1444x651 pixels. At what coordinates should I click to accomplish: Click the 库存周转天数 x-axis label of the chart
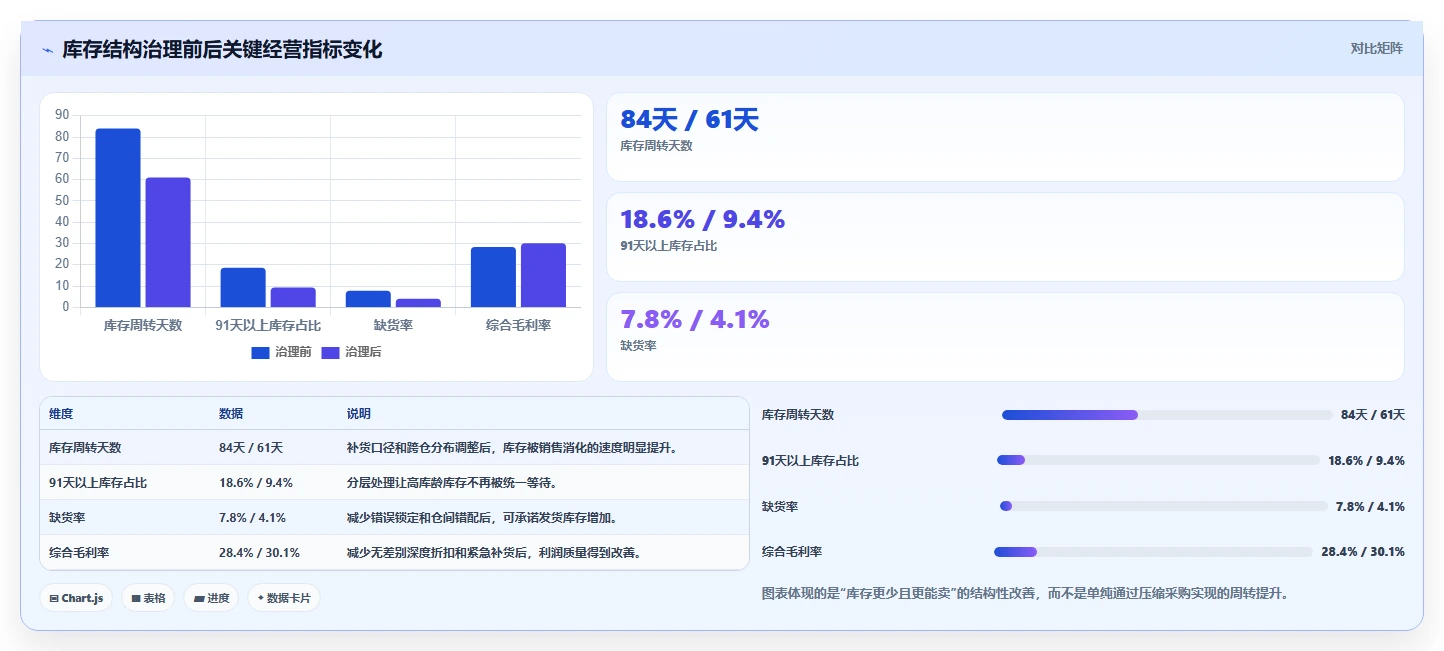(143, 325)
